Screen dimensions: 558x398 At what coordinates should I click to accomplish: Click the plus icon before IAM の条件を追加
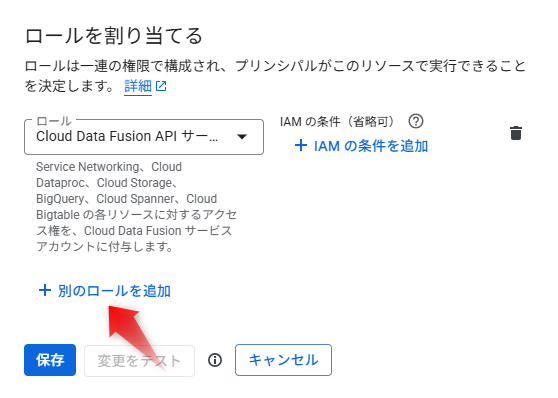click(301, 145)
